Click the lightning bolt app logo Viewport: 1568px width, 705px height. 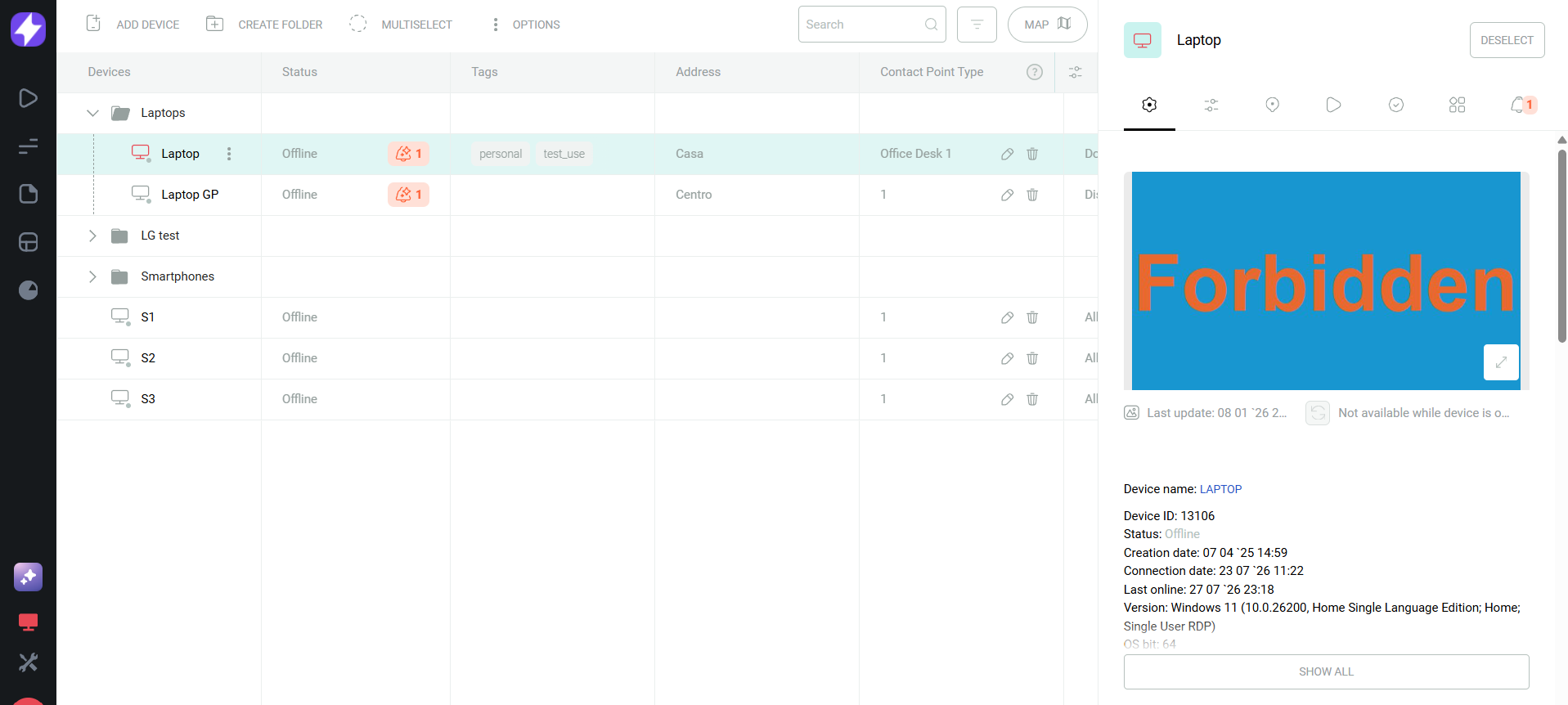[28, 29]
